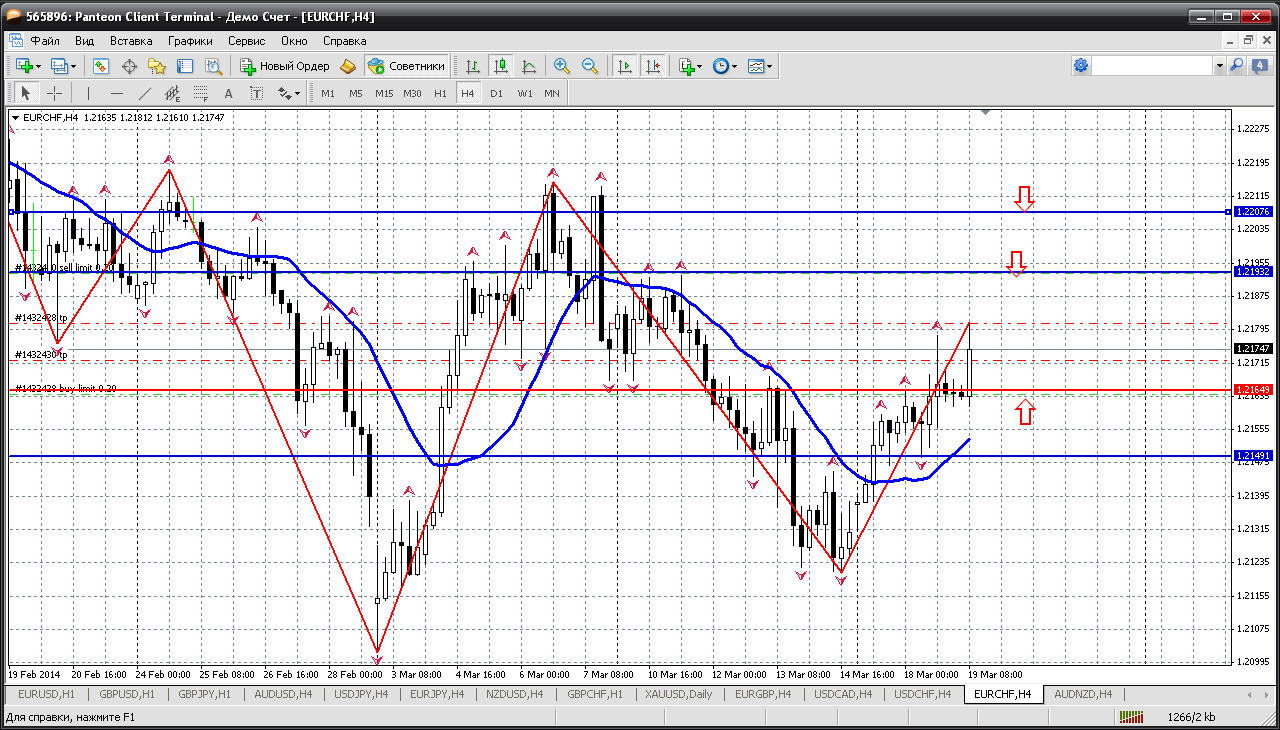Screen dimensions: 1280x730
Task: Switch timeframe to D1
Action: tap(496, 93)
